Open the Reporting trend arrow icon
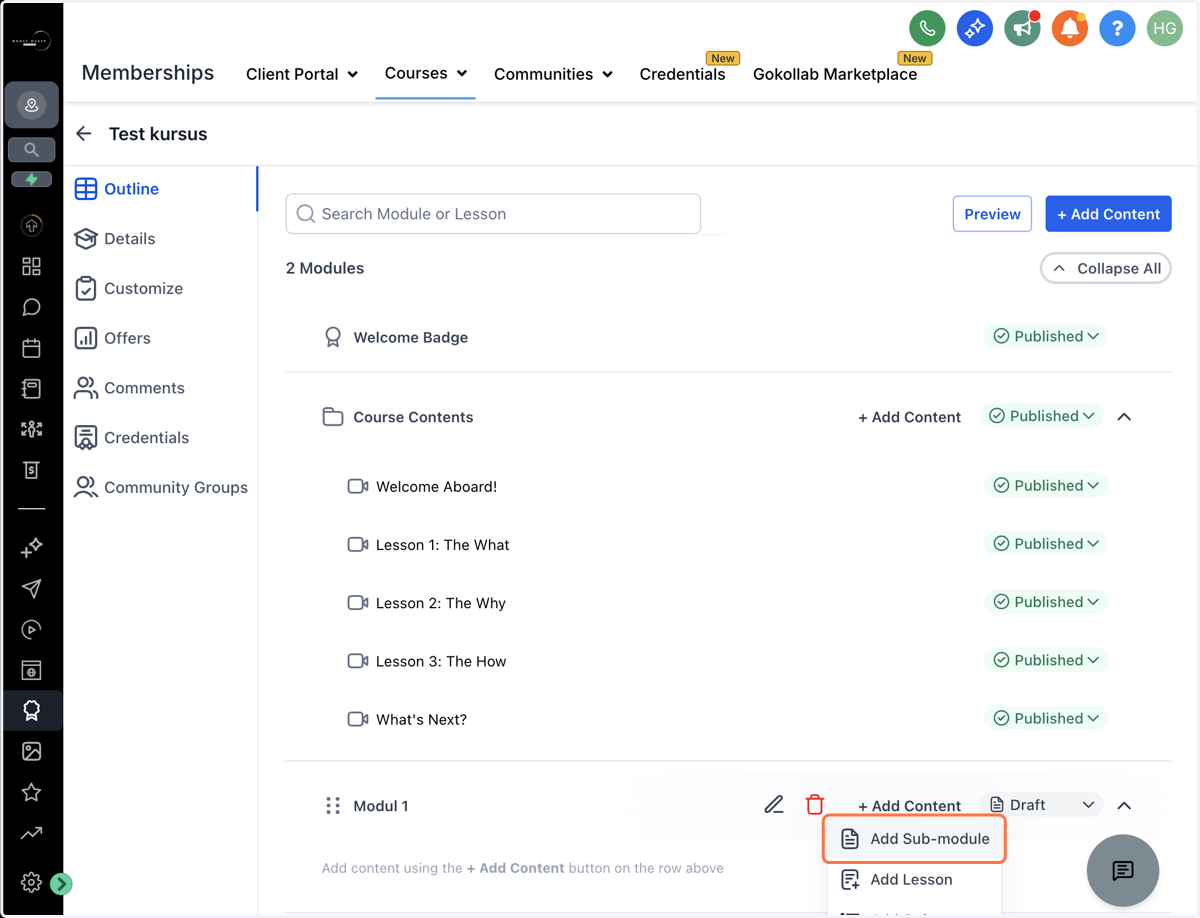This screenshot has height=918, width=1200. (31, 833)
